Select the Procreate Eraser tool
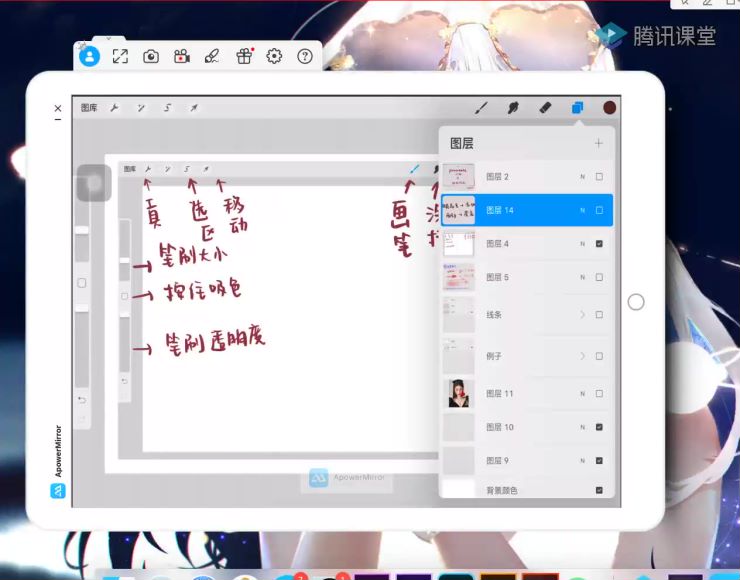Viewport: 740px width, 580px height. click(x=545, y=108)
